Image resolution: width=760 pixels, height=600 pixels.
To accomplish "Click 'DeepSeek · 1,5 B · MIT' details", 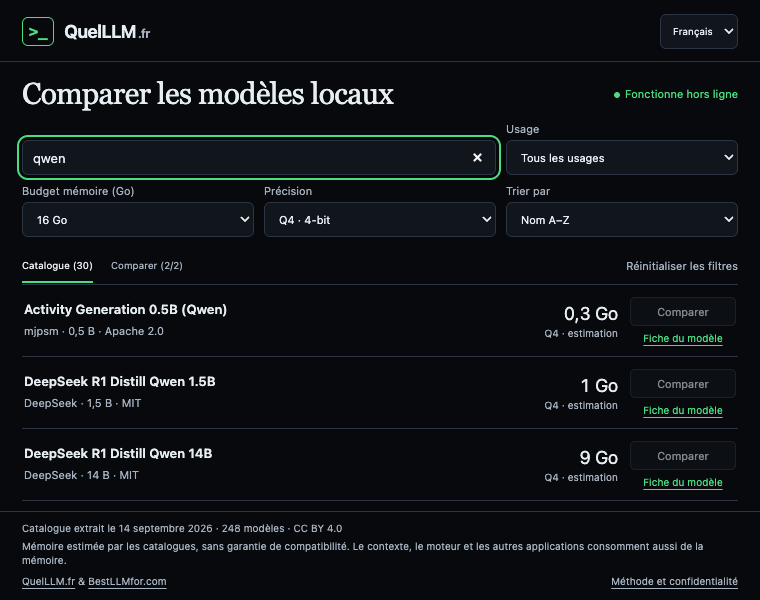I will (x=82, y=403).
